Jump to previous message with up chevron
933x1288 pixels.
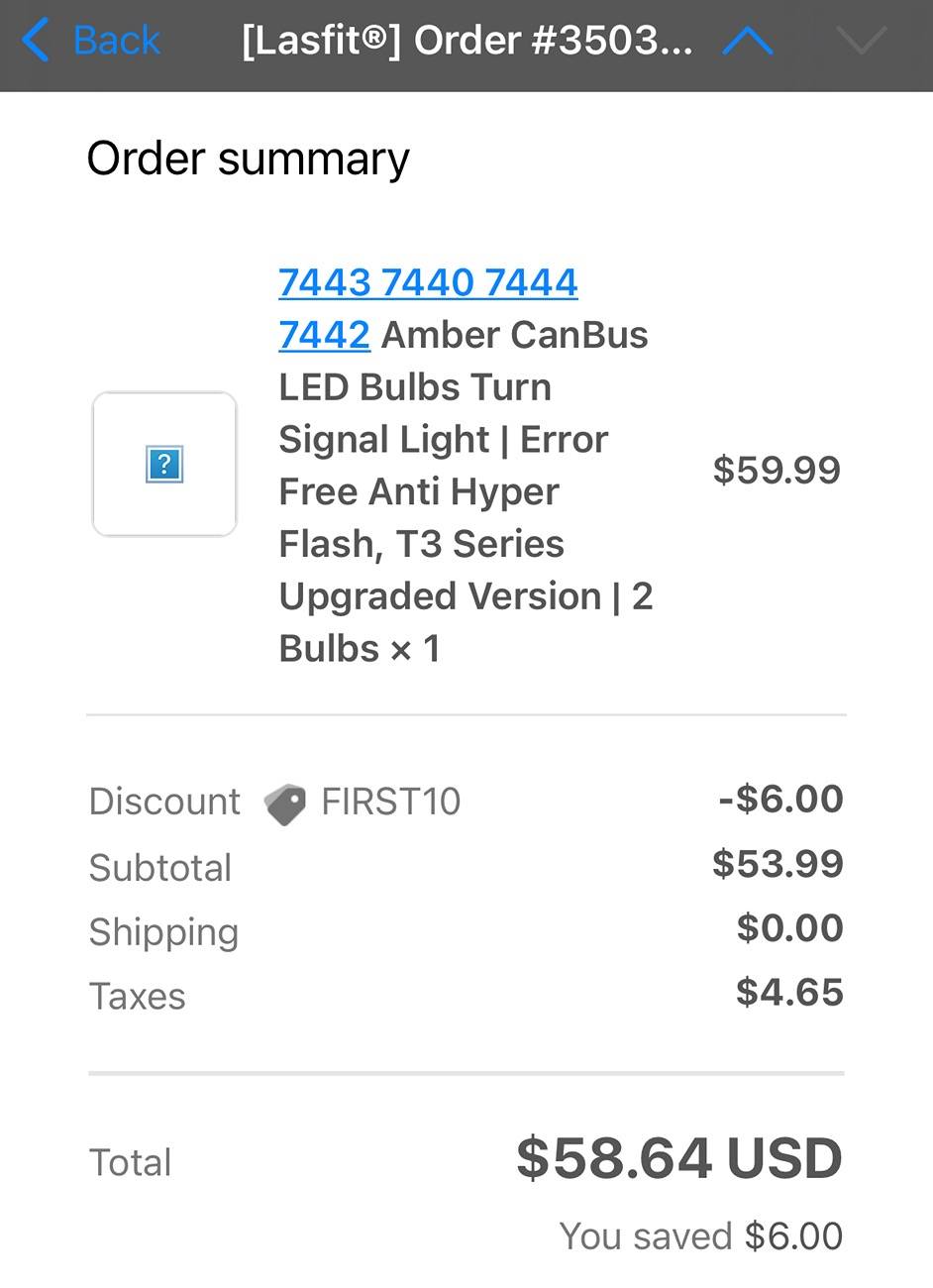pyautogui.click(x=748, y=41)
